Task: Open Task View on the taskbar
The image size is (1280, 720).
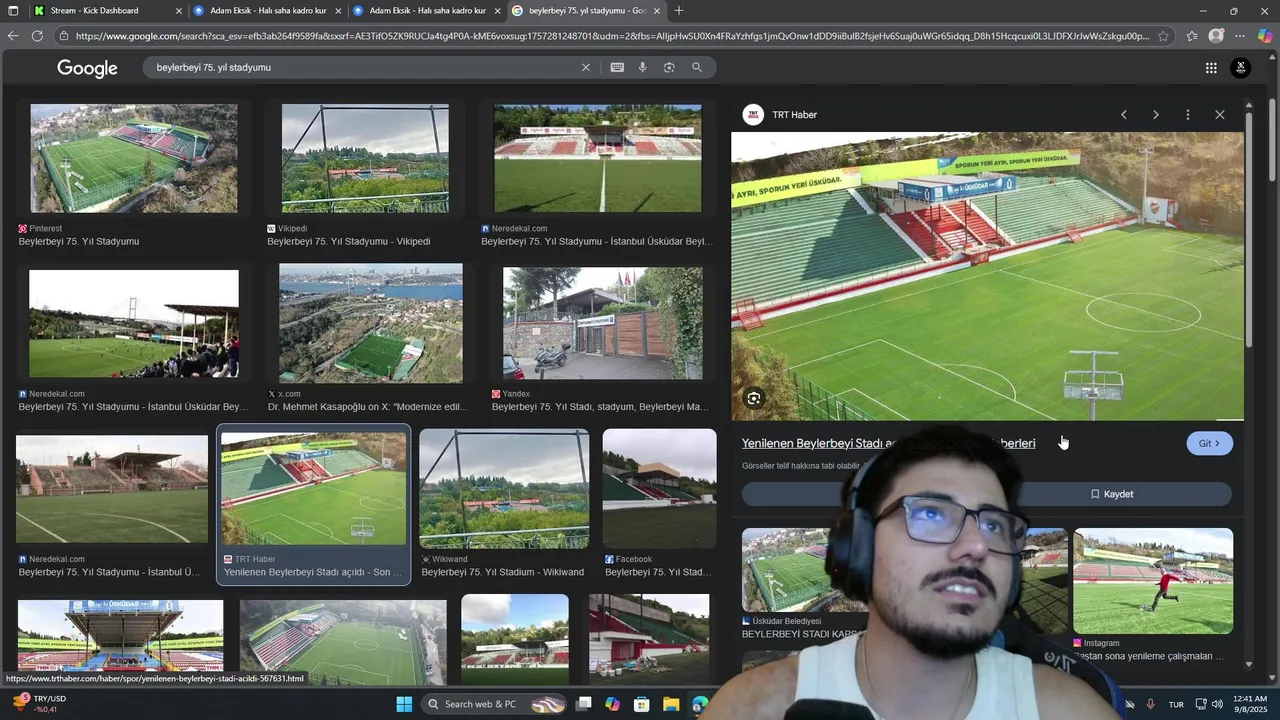Action: (x=584, y=704)
